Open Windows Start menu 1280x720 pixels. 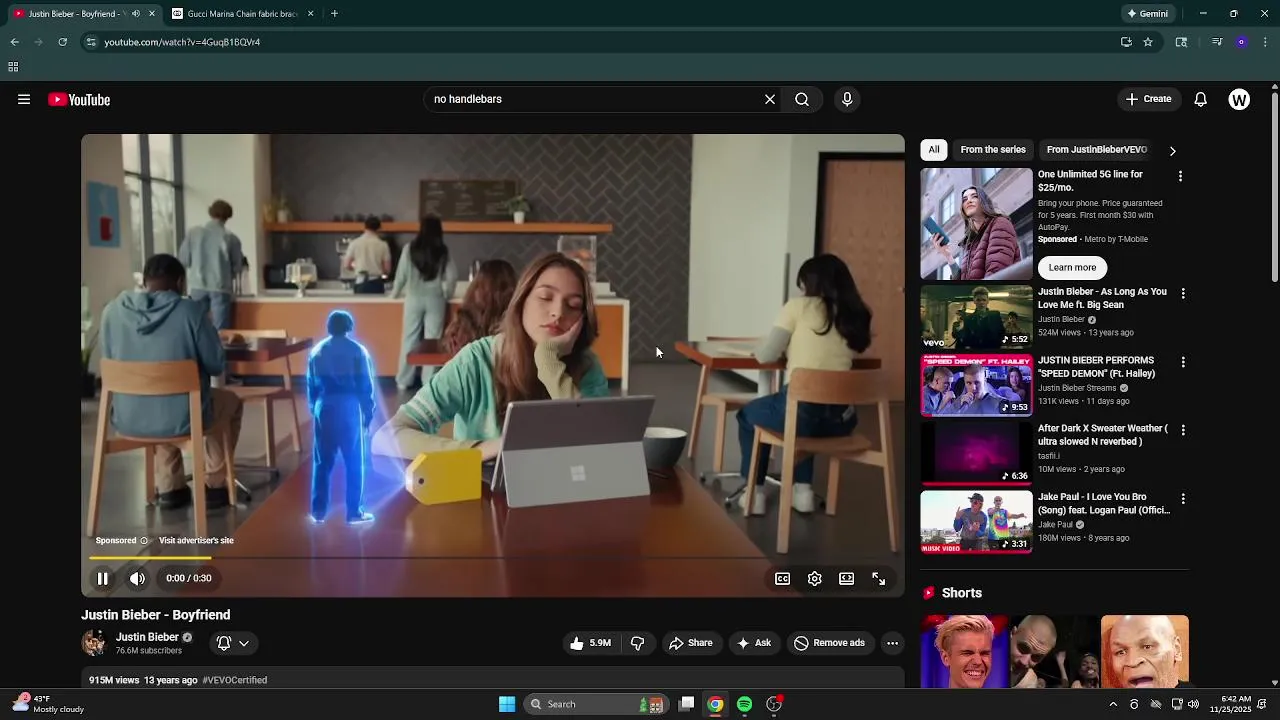[x=507, y=704]
